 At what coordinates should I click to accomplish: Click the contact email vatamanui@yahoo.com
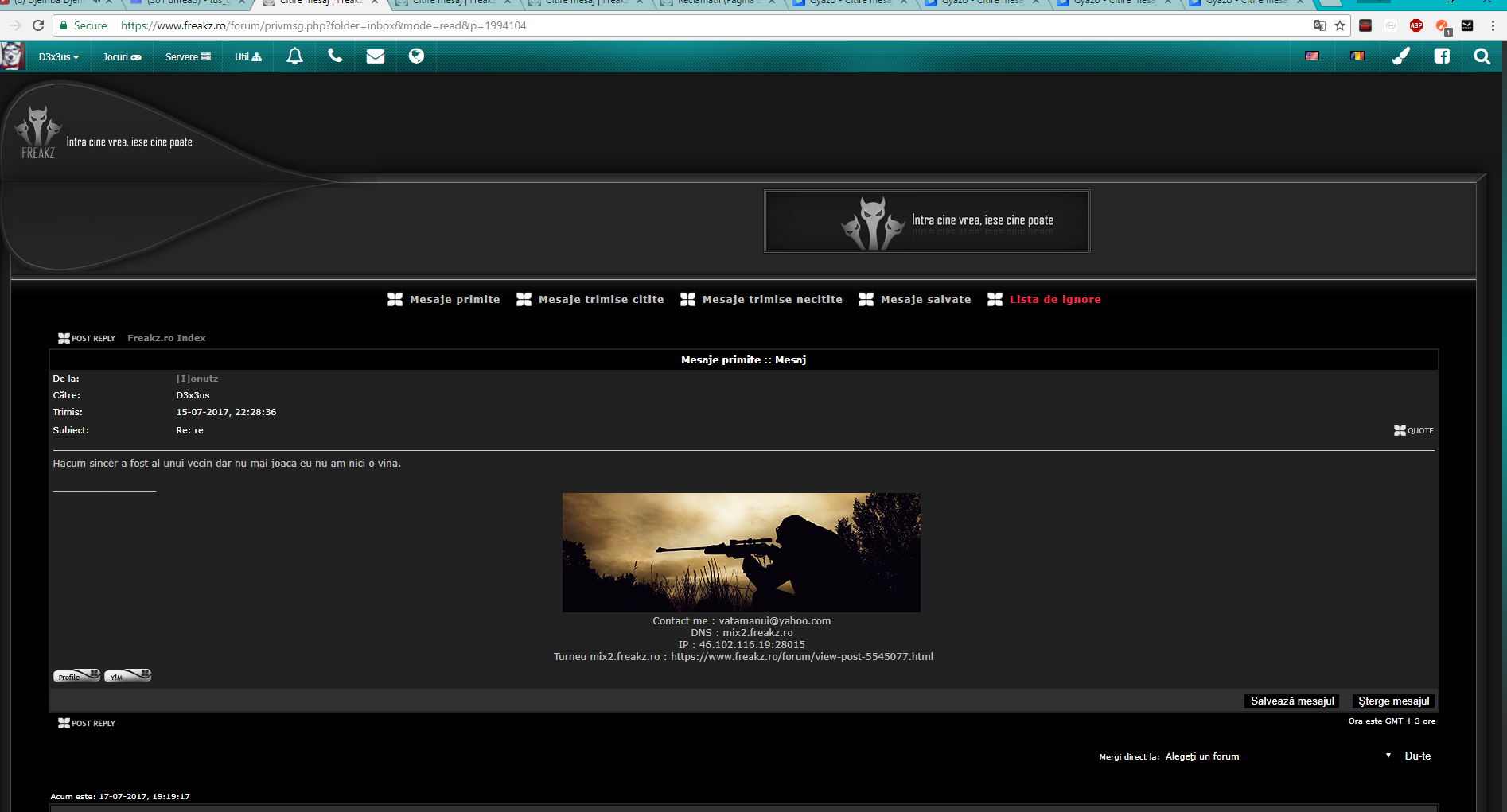[775, 621]
